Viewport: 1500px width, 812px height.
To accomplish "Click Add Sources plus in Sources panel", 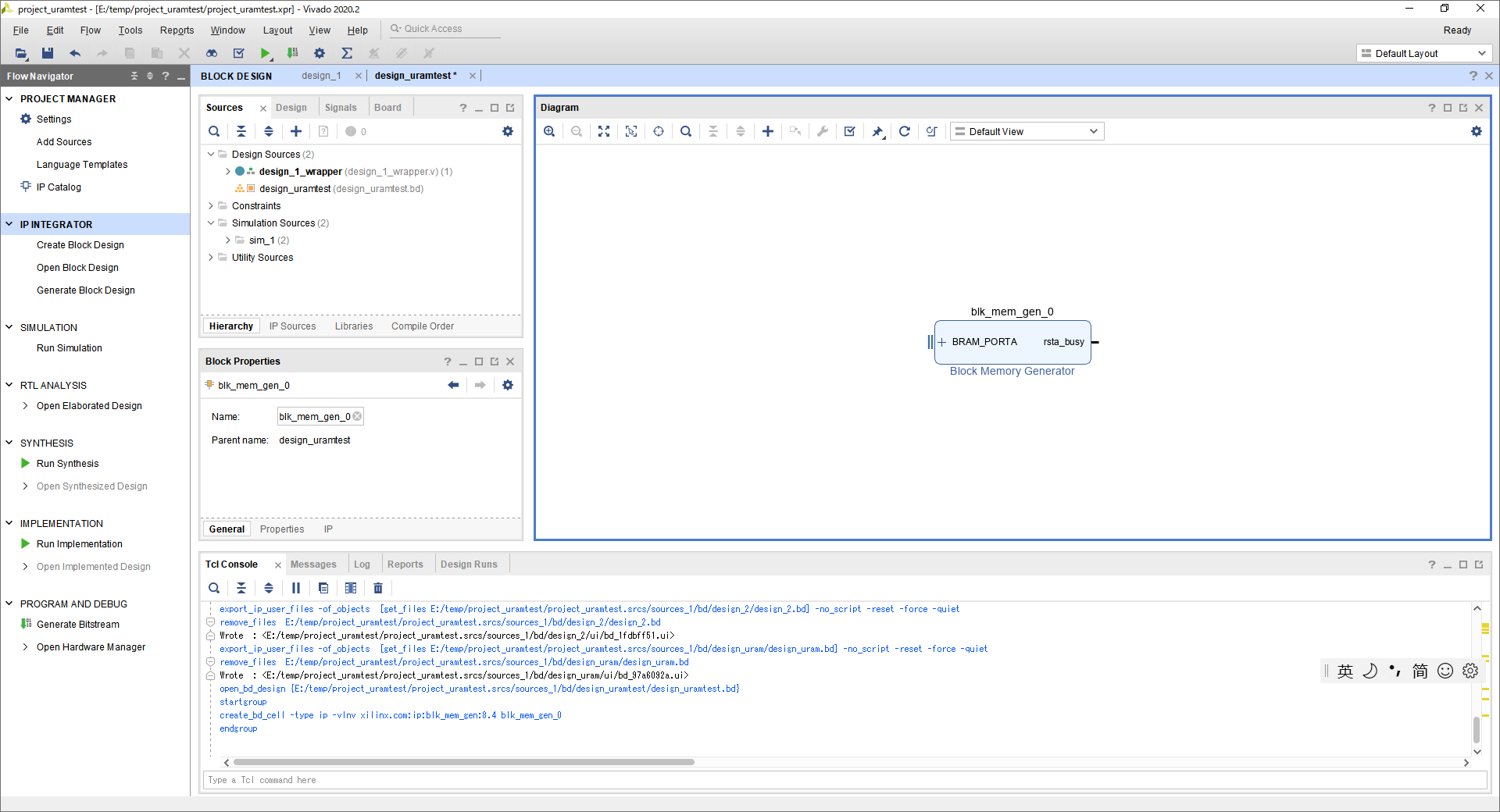I will coord(296,131).
